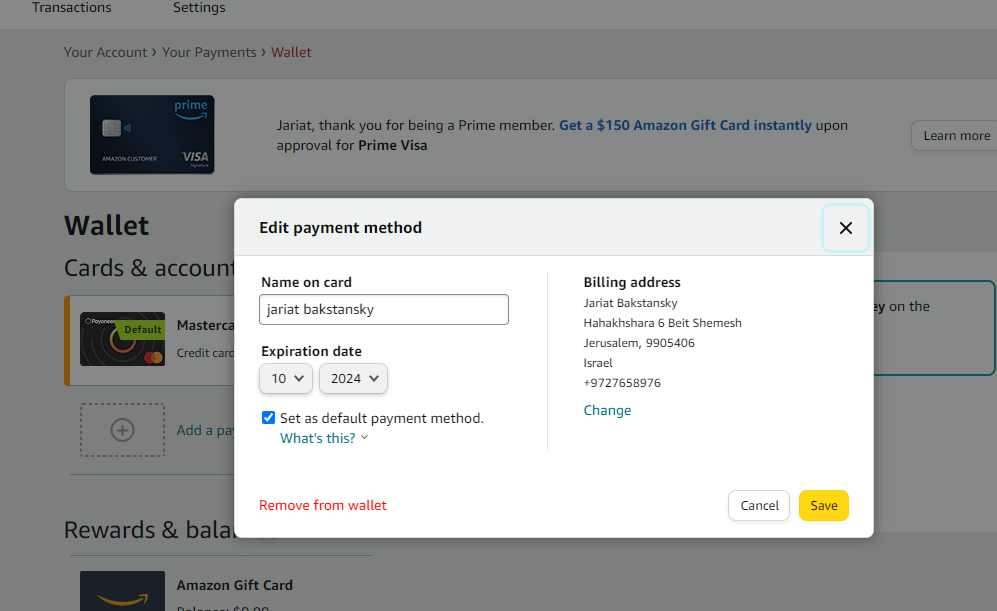Open the $150 Amazon Gift Card offer link
Screen dimensions: 997x611
click(685, 125)
